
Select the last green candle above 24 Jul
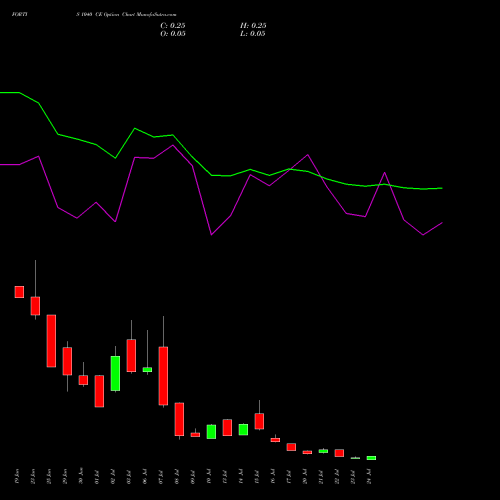[x=371, y=458]
